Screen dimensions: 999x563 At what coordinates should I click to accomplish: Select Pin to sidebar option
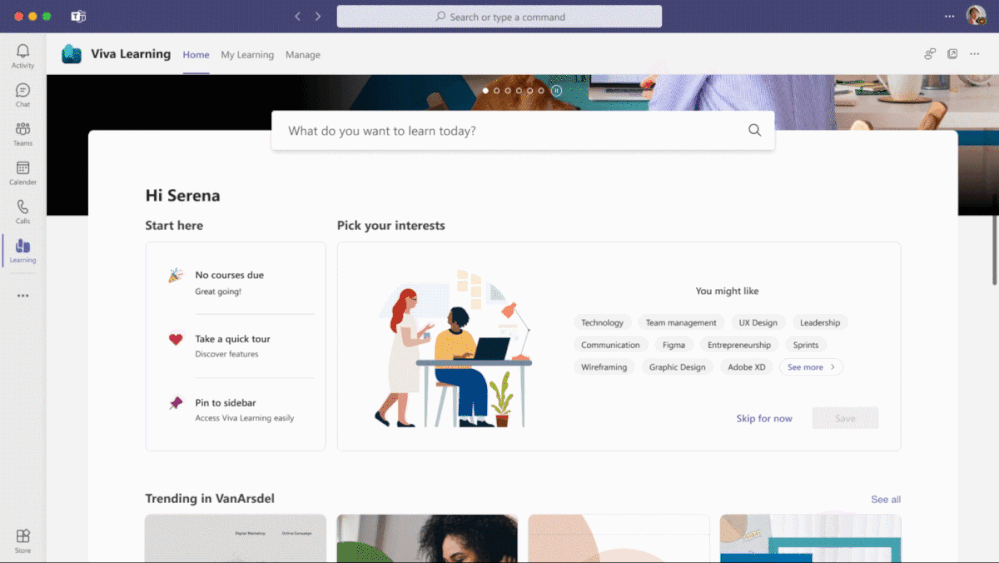[x=242, y=410]
